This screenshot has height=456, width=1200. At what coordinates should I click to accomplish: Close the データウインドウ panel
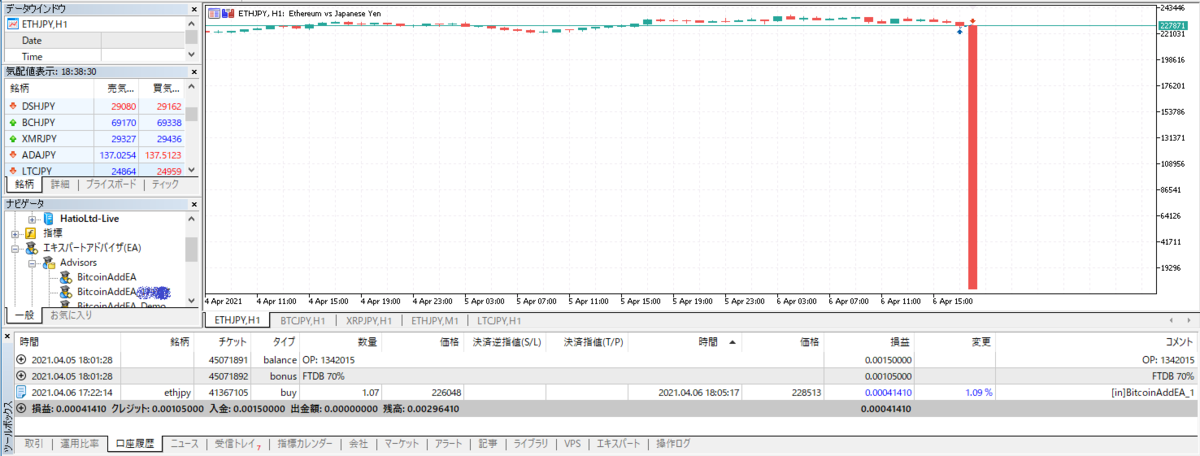pyautogui.click(x=192, y=7)
